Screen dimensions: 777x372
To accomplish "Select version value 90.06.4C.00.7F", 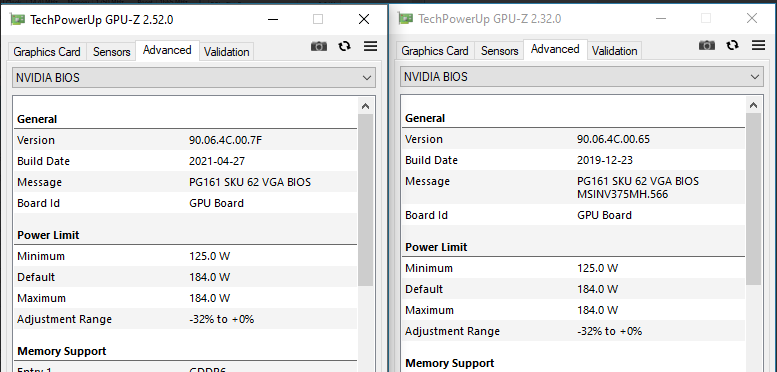I will (225, 140).
